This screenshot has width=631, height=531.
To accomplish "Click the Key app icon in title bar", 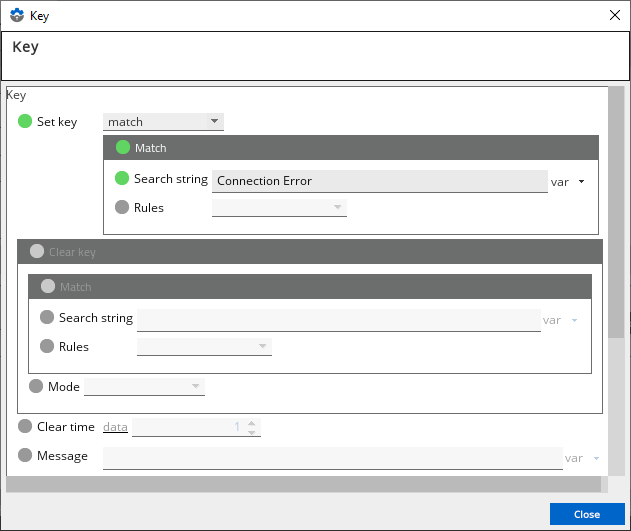I will pyautogui.click(x=16, y=16).
